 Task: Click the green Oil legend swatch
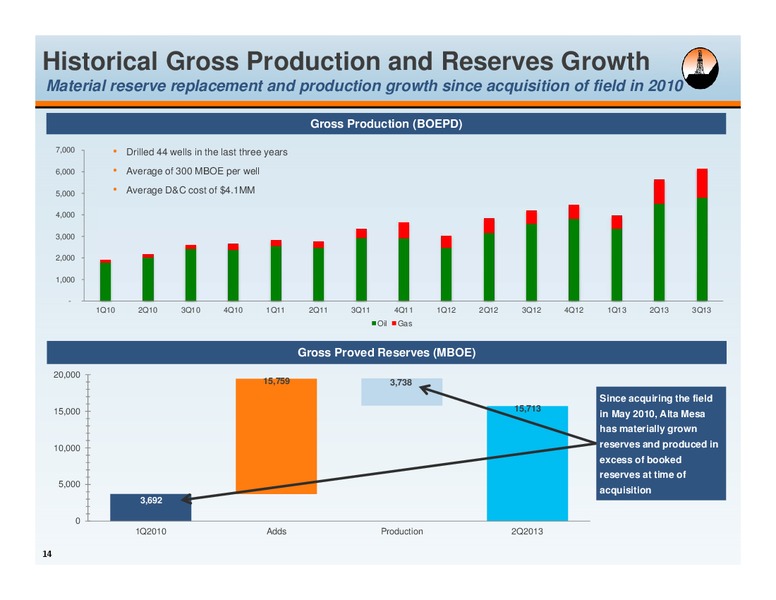pos(374,323)
